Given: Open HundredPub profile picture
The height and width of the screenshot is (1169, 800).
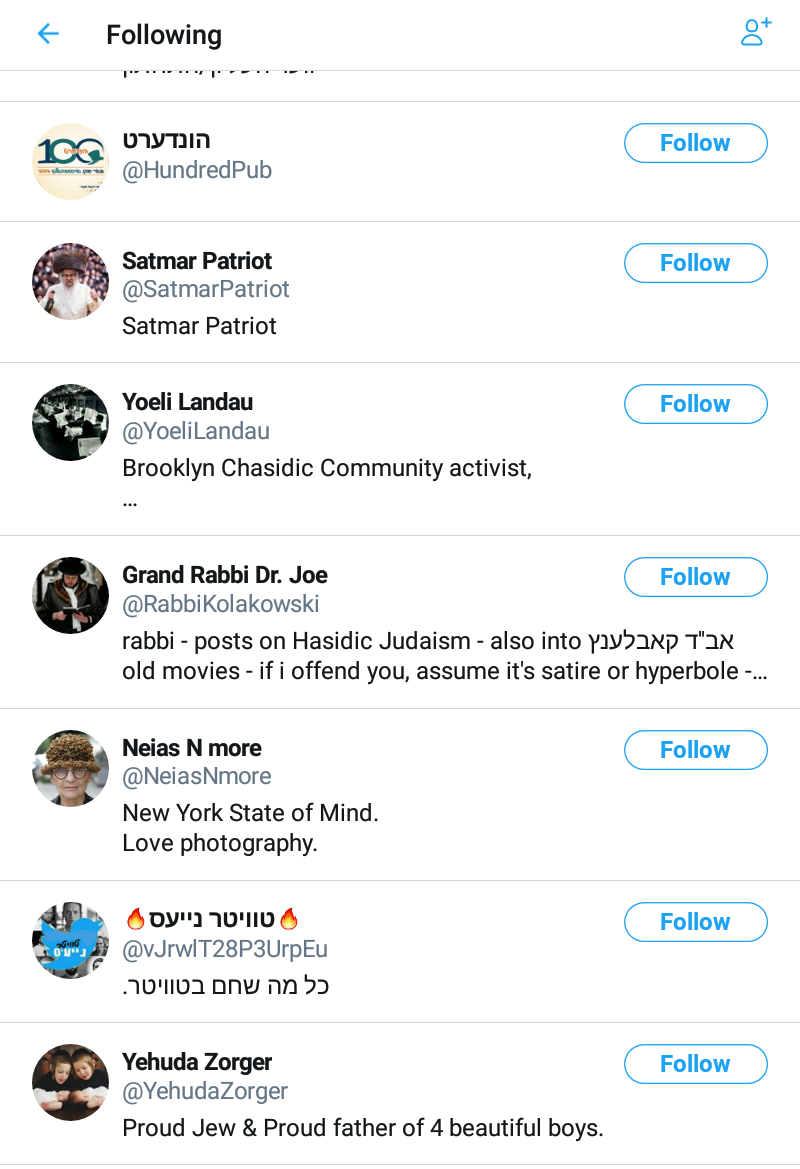Looking at the screenshot, I should [x=70, y=161].
